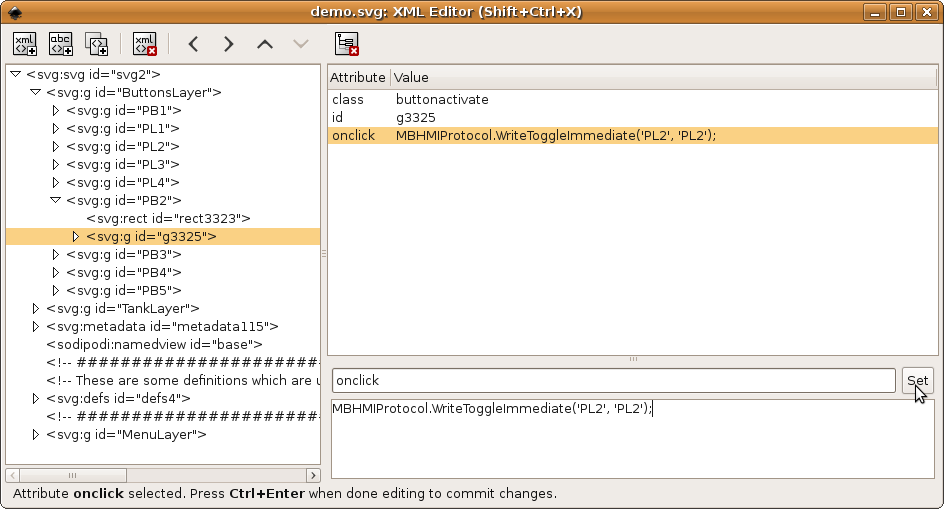Expand the PB5 group node
Screen dimensions: 944x509
[x=55, y=290]
